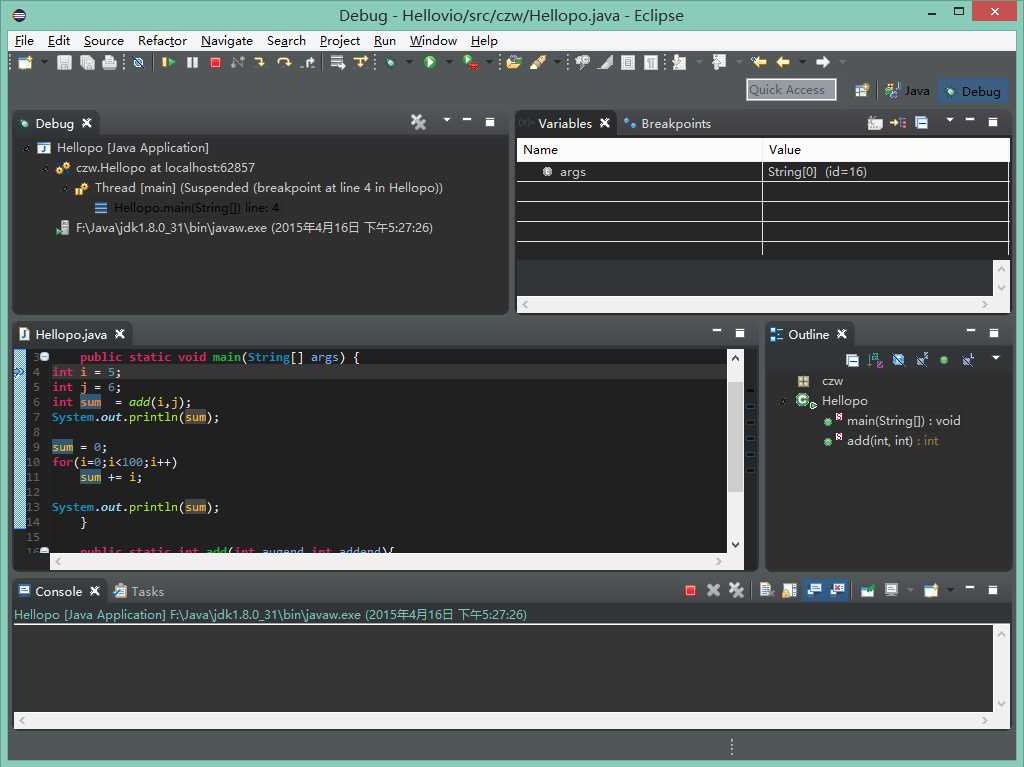Toggle Scroll Lock in Console toolbar
The image size is (1024, 767).
tap(789, 591)
